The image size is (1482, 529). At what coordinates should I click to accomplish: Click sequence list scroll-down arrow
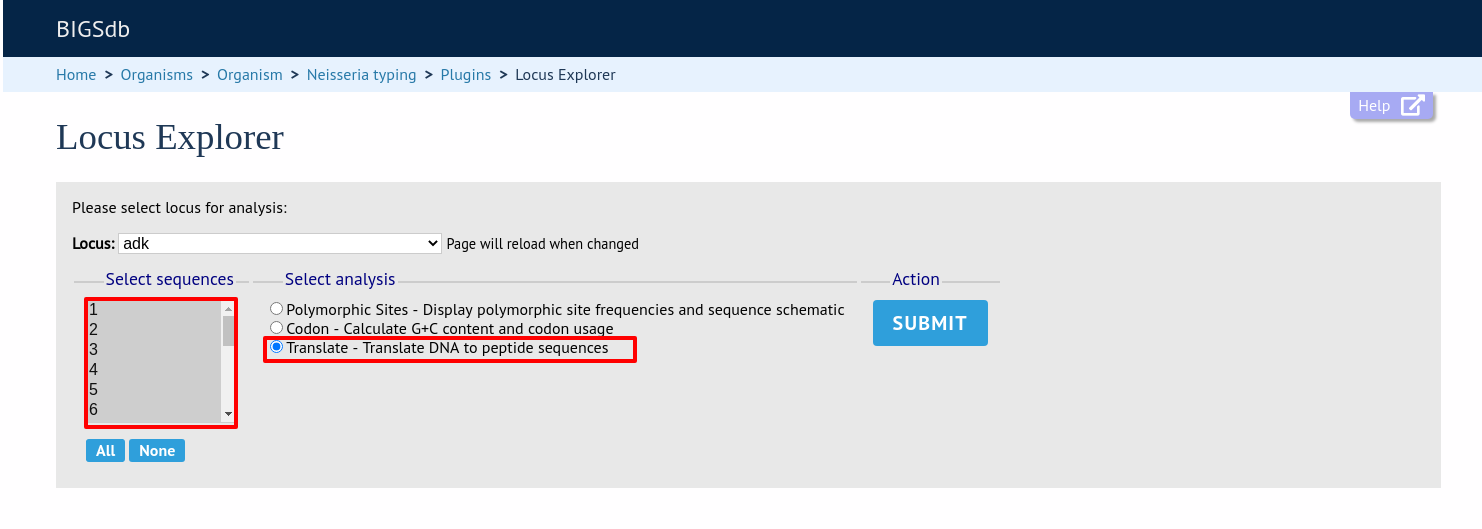pos(228,413)
